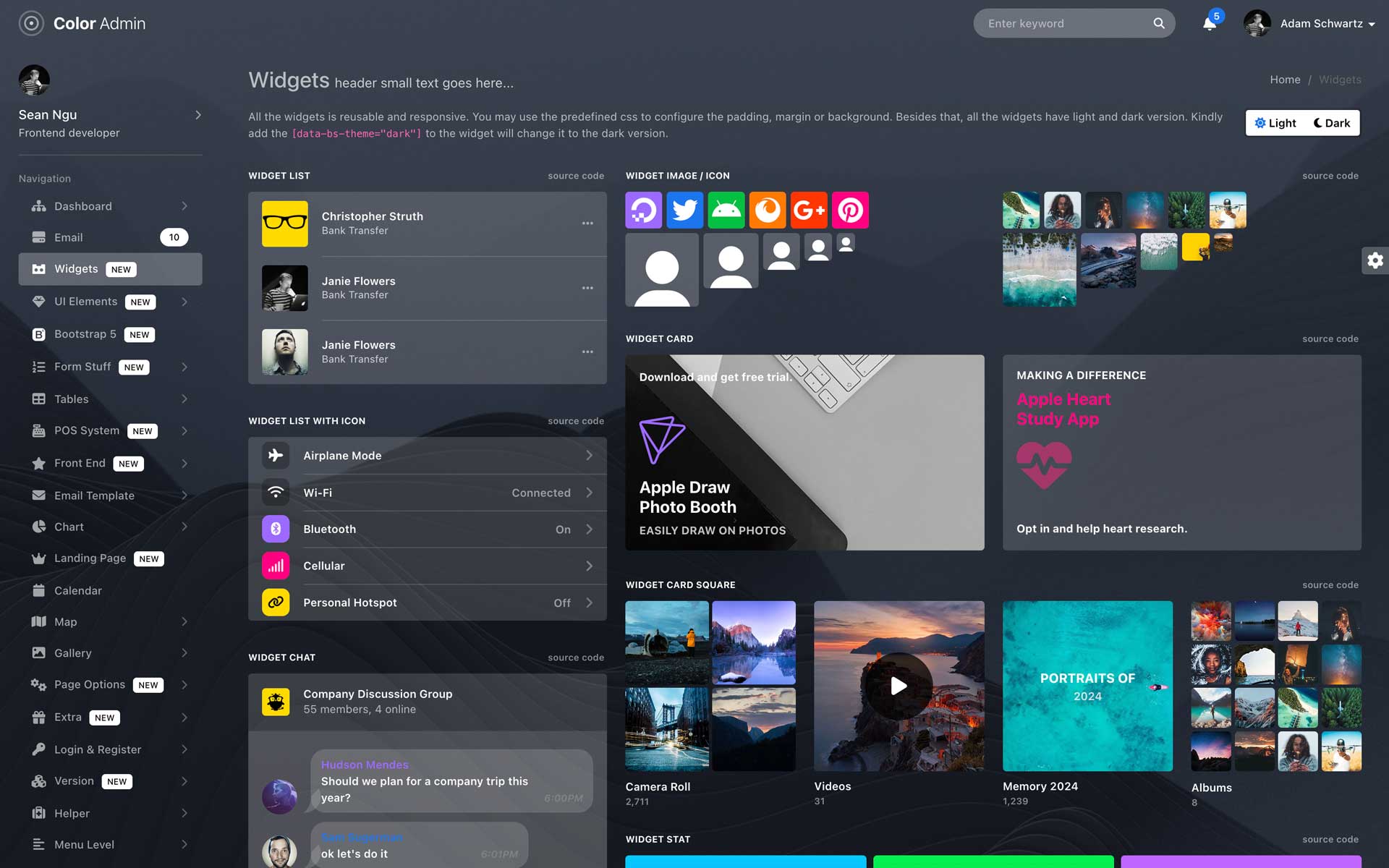
Task: Open options for Christopher Struth
Action: (587, 224)
